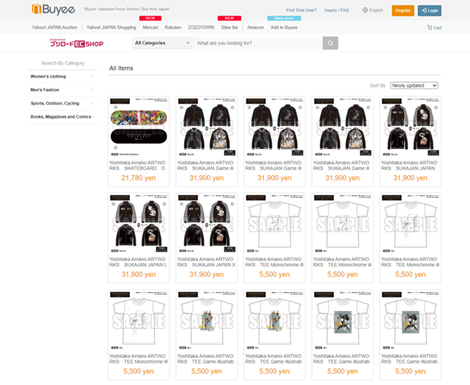The width and height of the screenshot is (470, 385).
Task: Click the Buyee logo
Action: [x=53, y=9]
